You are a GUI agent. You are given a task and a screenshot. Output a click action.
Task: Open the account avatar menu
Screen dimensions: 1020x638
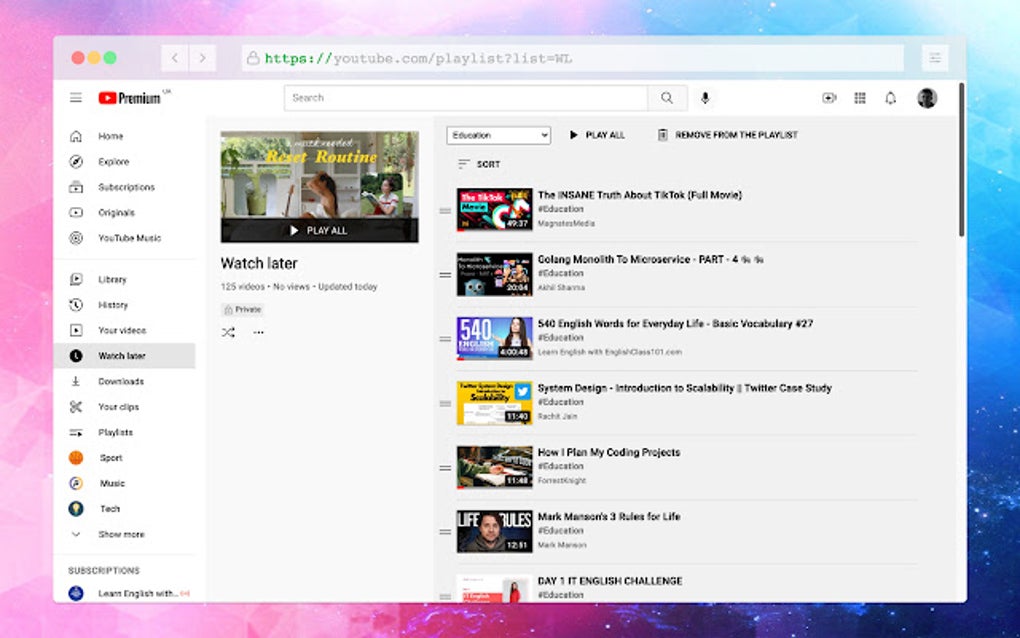pos(927,98)
